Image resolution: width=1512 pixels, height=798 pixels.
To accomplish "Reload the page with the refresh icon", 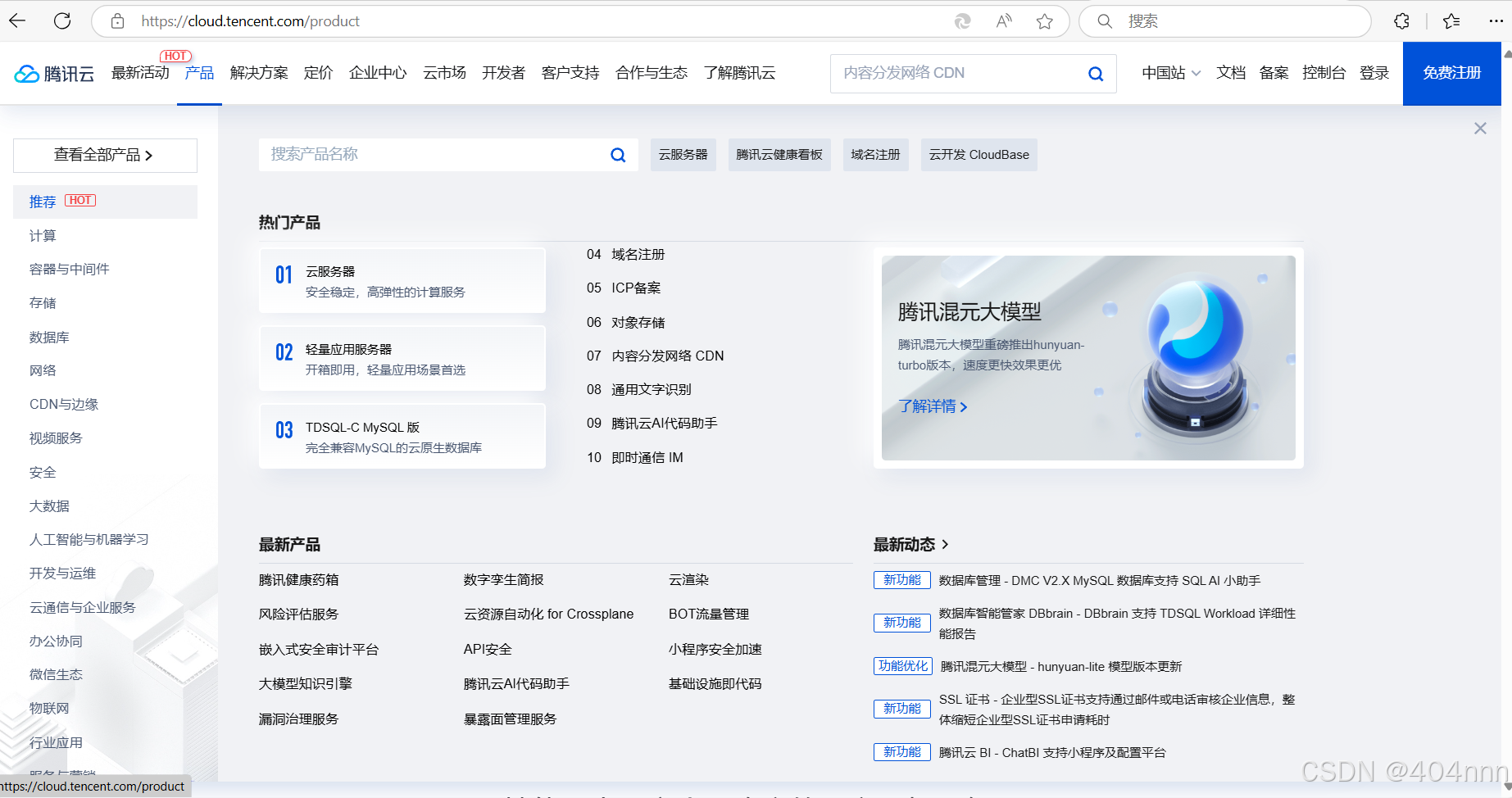I will (x=62, y=20).
